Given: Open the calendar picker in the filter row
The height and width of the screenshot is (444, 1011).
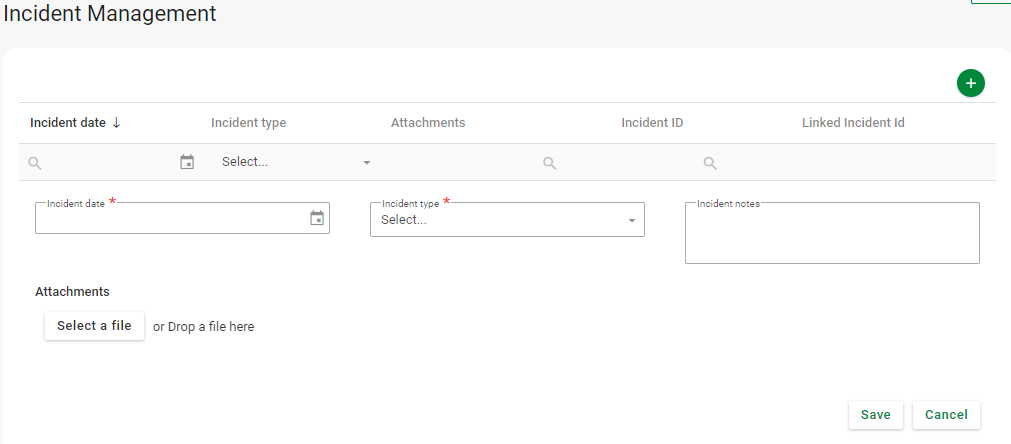Looking at the screenshot, I should click(x=187, y=162).
